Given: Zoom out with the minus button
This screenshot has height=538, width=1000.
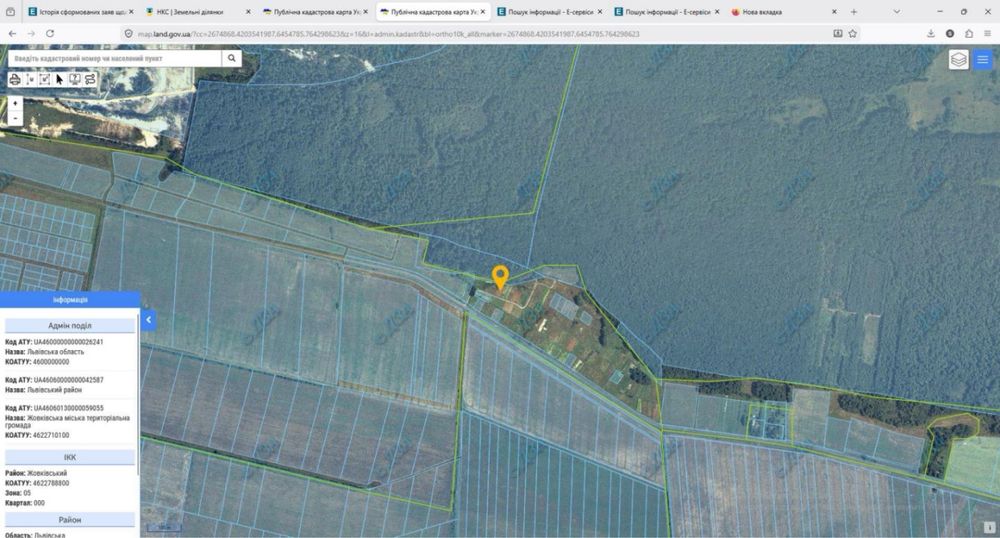Looking at the screenshot, I should (x=15, y=118).
